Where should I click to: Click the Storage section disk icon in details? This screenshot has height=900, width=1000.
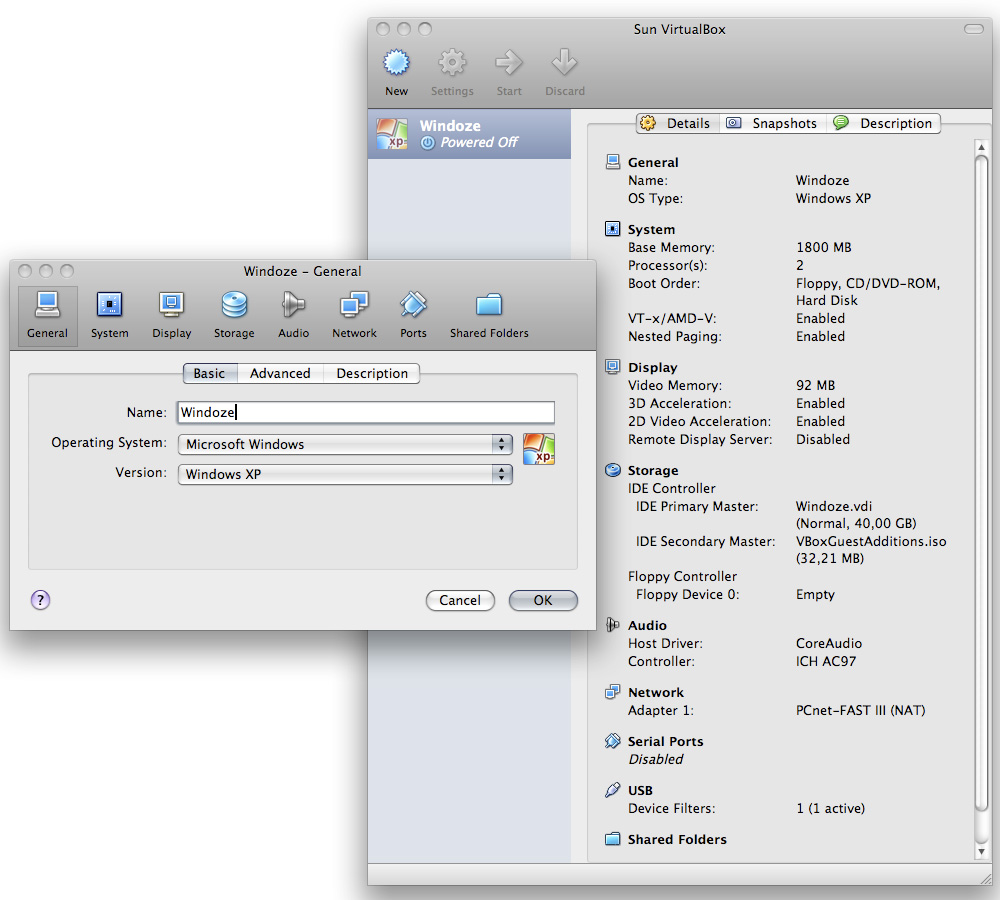pyautogui.click(x=612, y=470)
